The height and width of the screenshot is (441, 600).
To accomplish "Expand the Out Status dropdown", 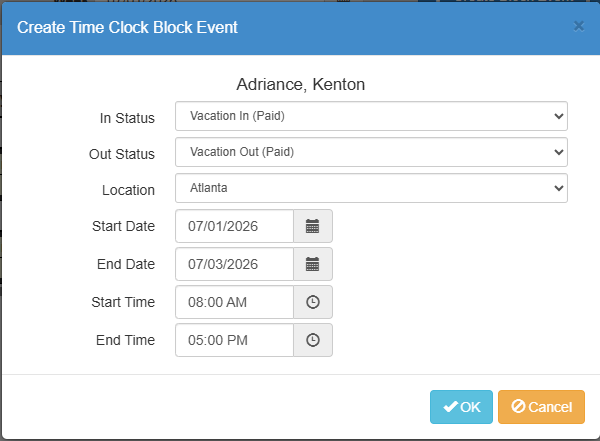I will pyautogui.click(x=371, y=152).
